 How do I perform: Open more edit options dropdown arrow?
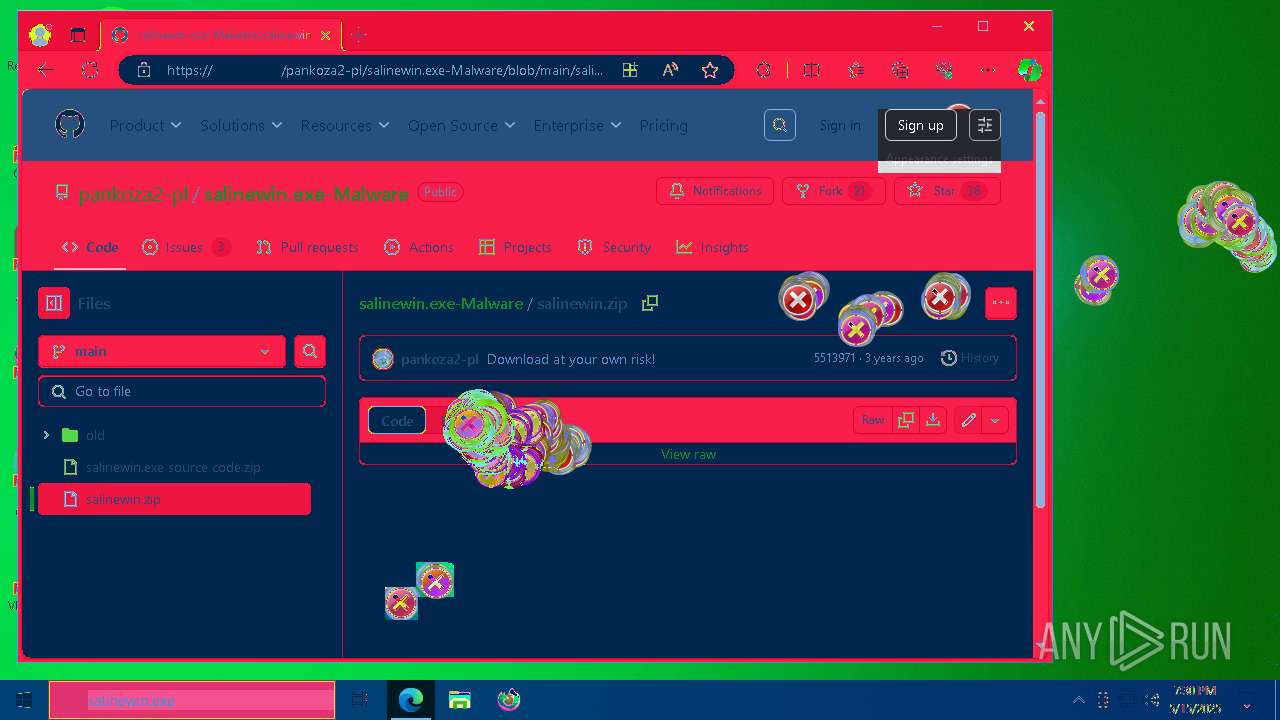[x=995, y=420]
